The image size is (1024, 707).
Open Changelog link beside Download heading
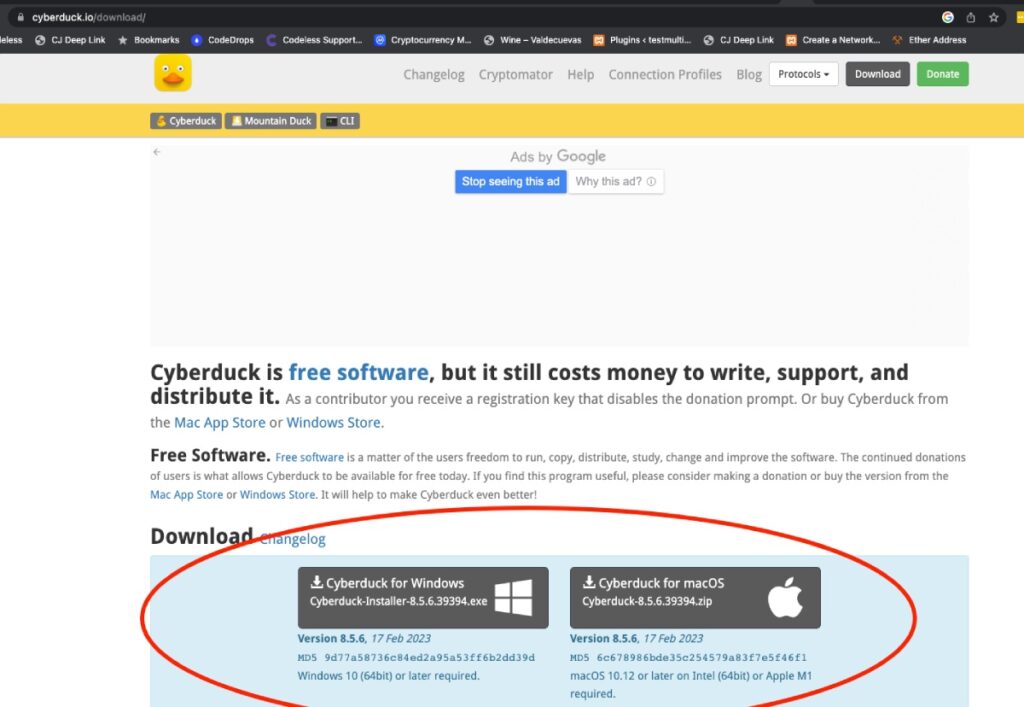pyautogui.click(x=293, y=539)
